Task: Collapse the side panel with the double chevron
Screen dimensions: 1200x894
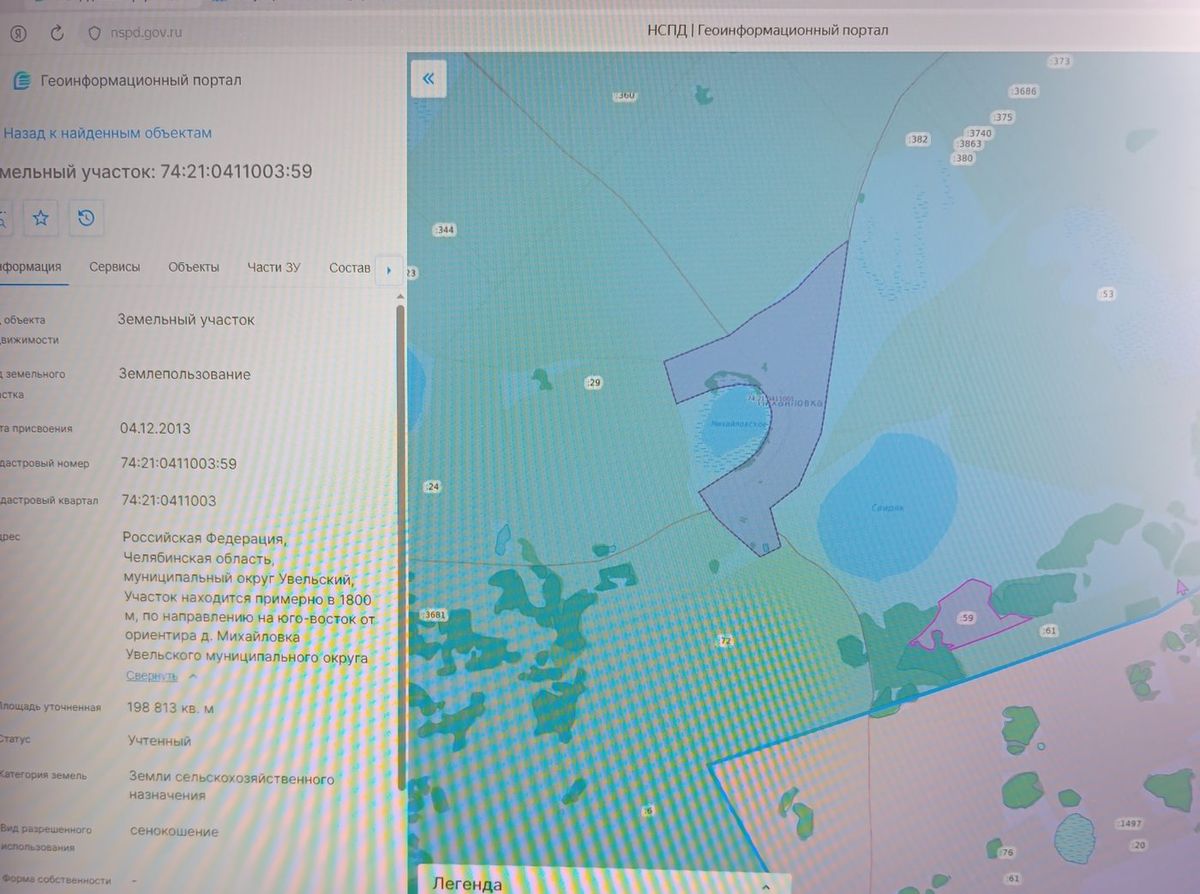Action: [428, 79]
